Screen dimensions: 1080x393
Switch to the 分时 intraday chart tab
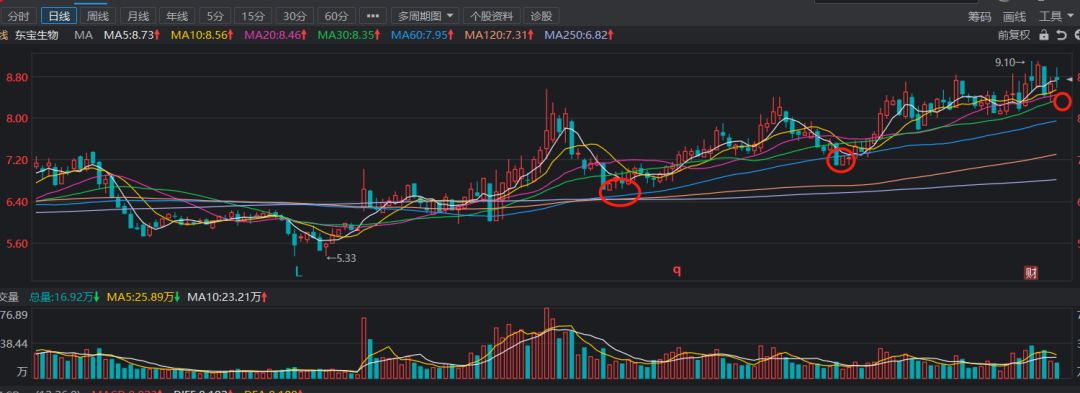pyautogui.click(x=19, y=16)
